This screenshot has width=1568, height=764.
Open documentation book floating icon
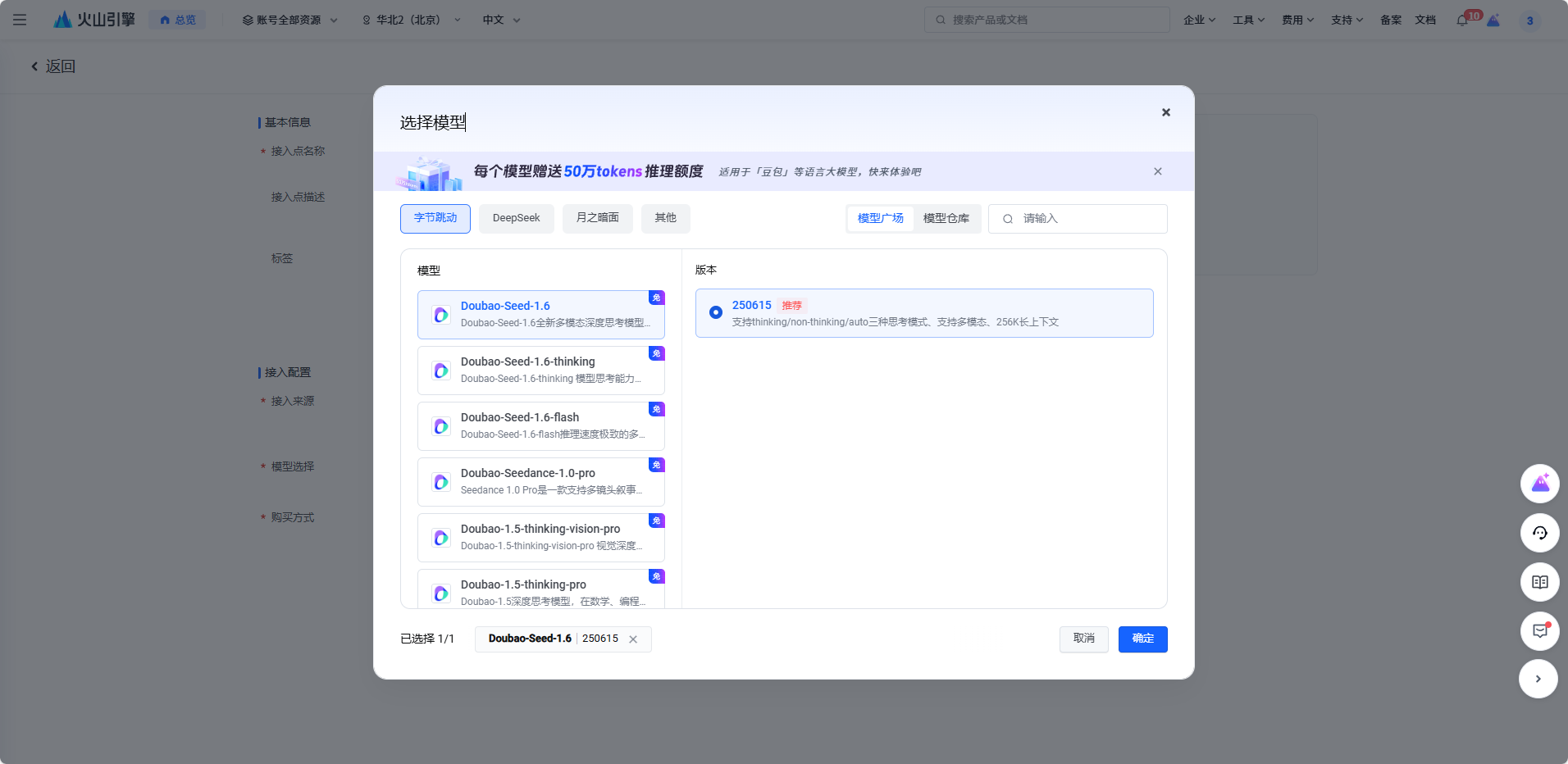click(1540, 582)
